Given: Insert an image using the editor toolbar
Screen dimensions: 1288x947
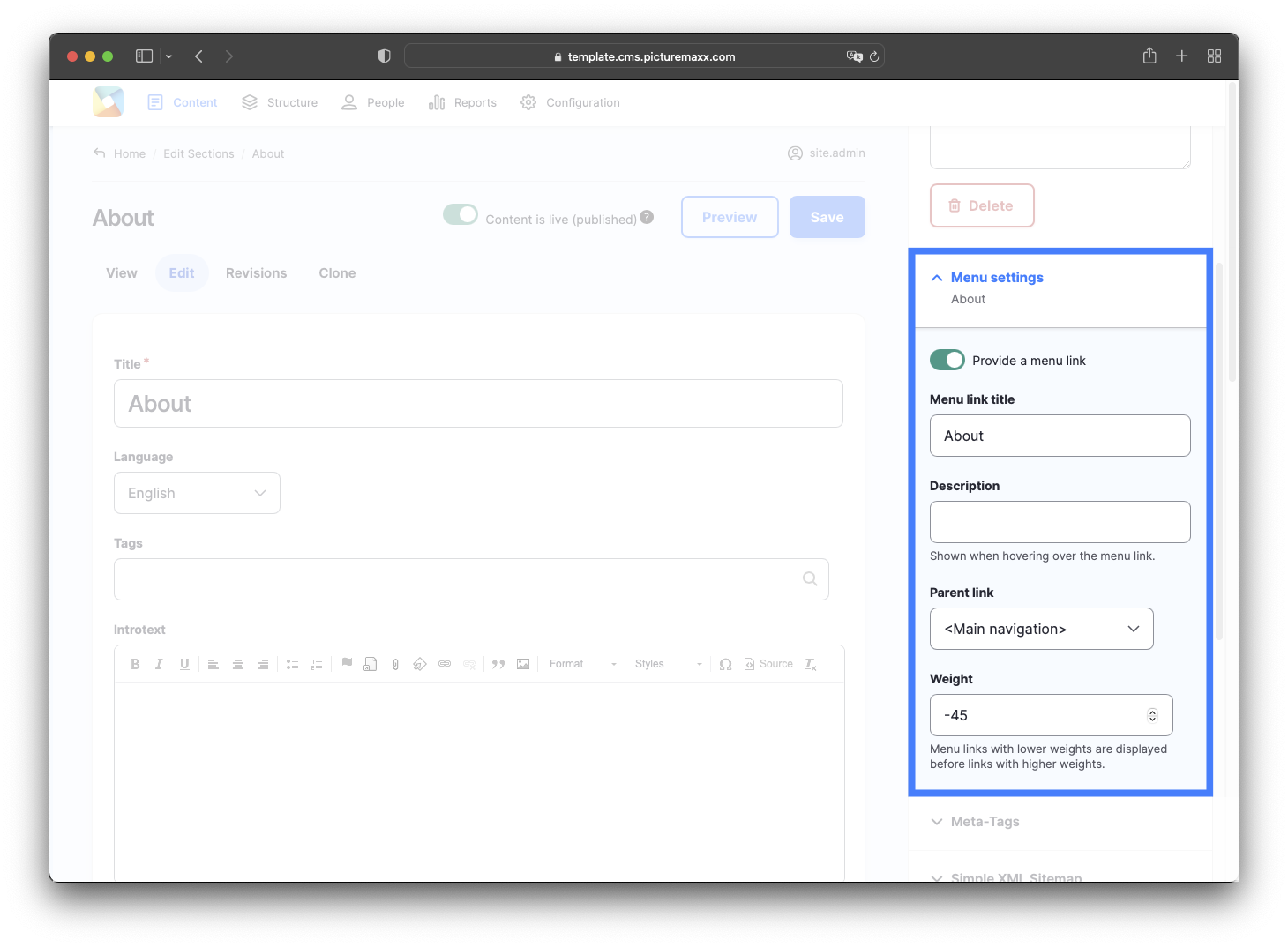Looking at the screenshot, I should point(523,663).
